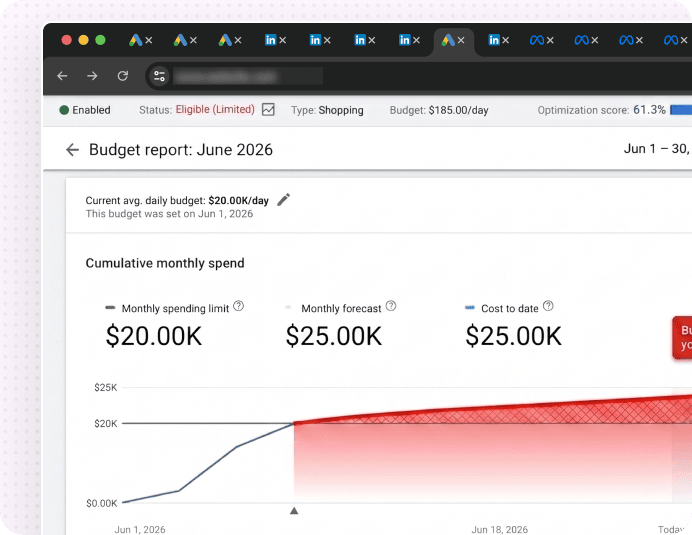Click the triangle marker below the chart
The height and width of the screenshot is (535, 692).
[294, 511]
